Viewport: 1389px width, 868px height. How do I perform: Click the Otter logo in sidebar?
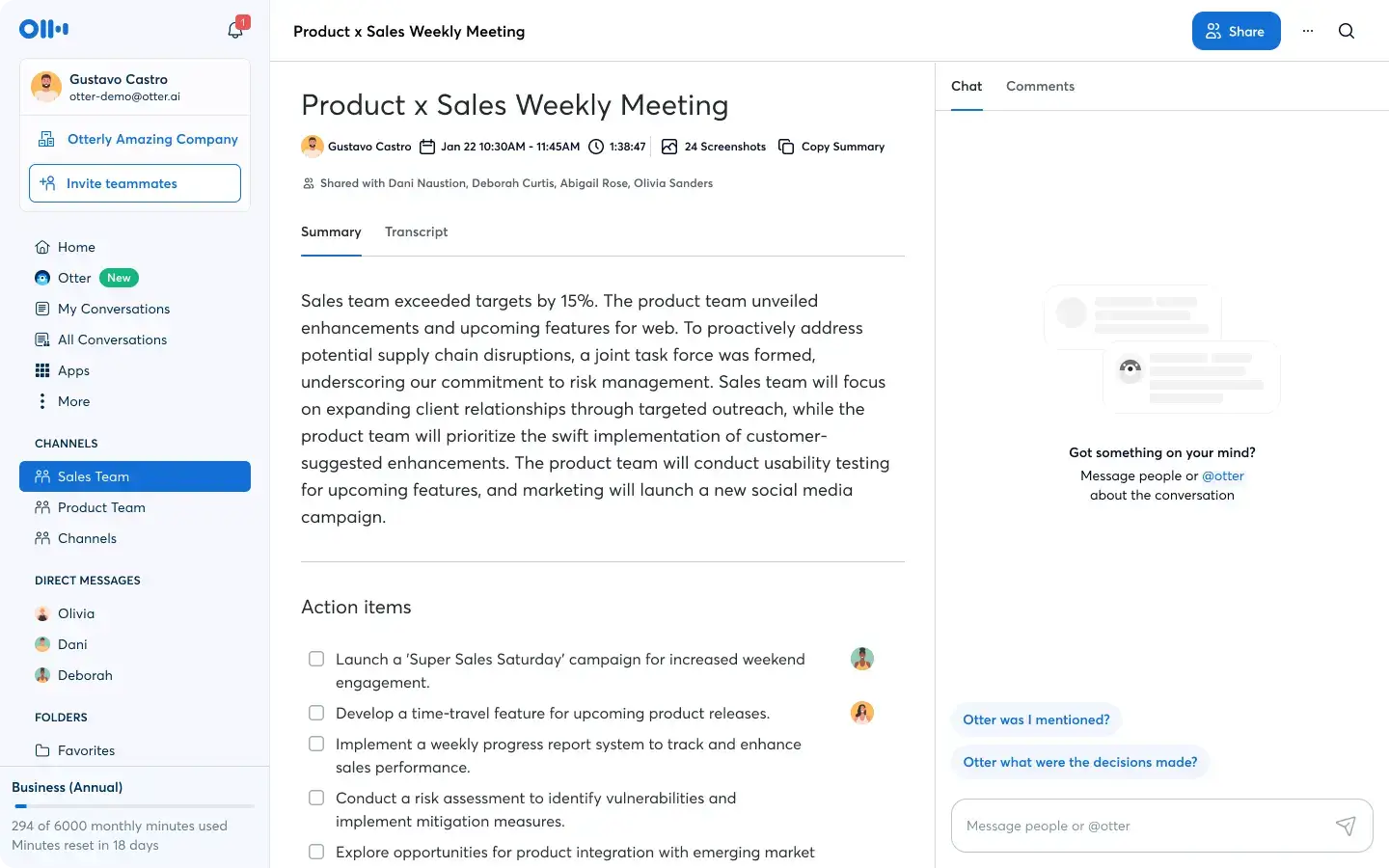42,28
